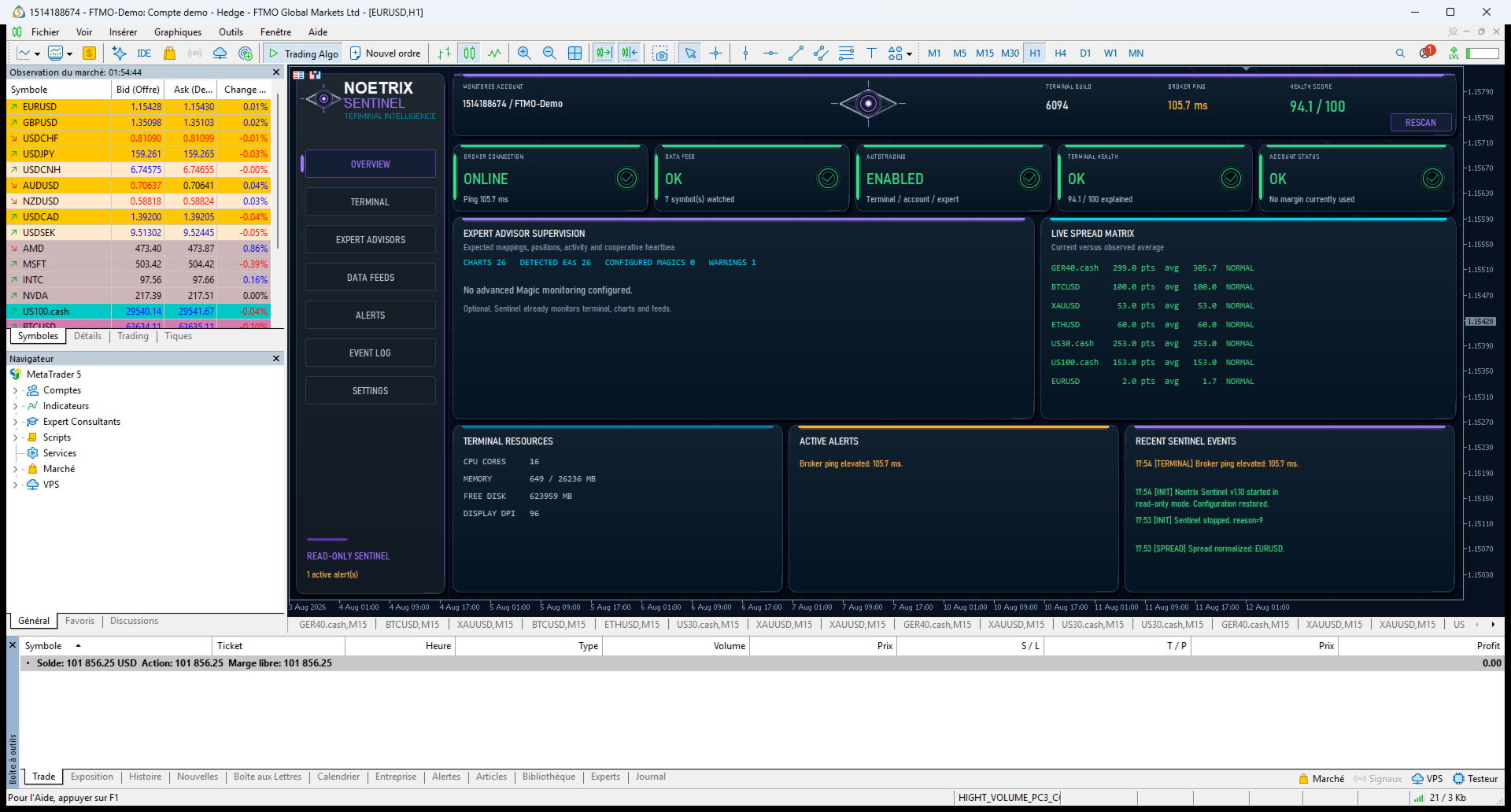Select the M5 timeframe
The width and height of the screenshot is (1511, 812).
959,54
